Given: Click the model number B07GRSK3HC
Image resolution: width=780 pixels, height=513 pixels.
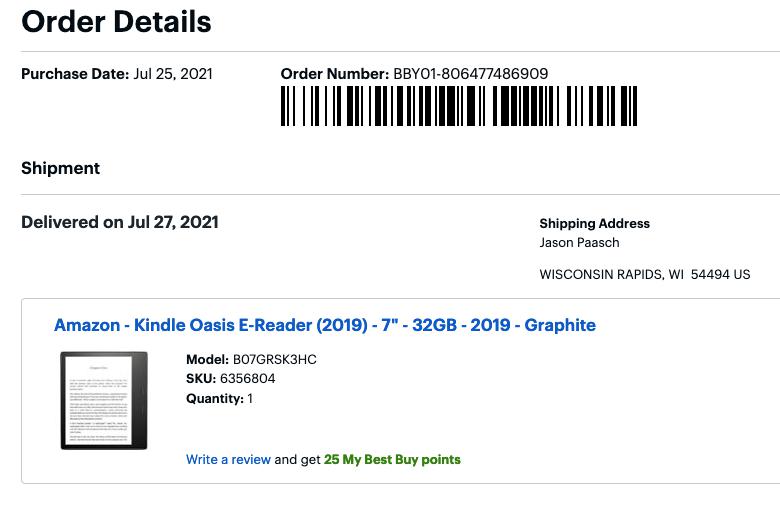Looking at the screenshot, I should (274, 360).
